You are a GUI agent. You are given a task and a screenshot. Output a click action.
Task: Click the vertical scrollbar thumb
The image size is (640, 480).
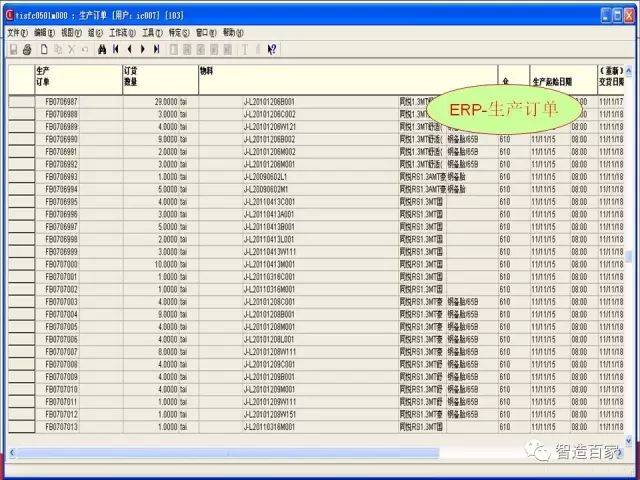click(629, 256)
